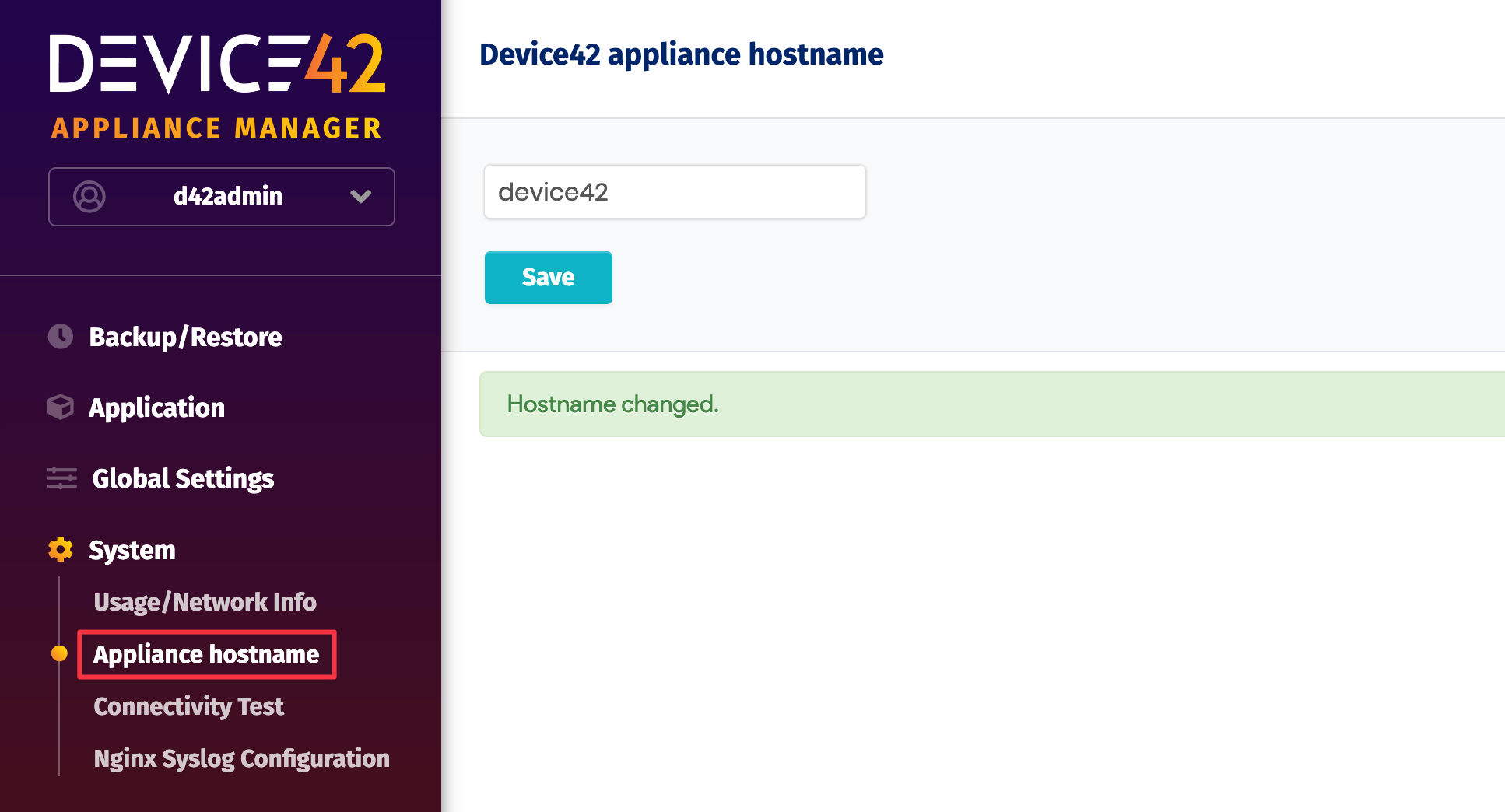This screenshot has height=812, width=1505.
Task: Switch to the Connectivity Test page
Action: [x=188, y=706]
